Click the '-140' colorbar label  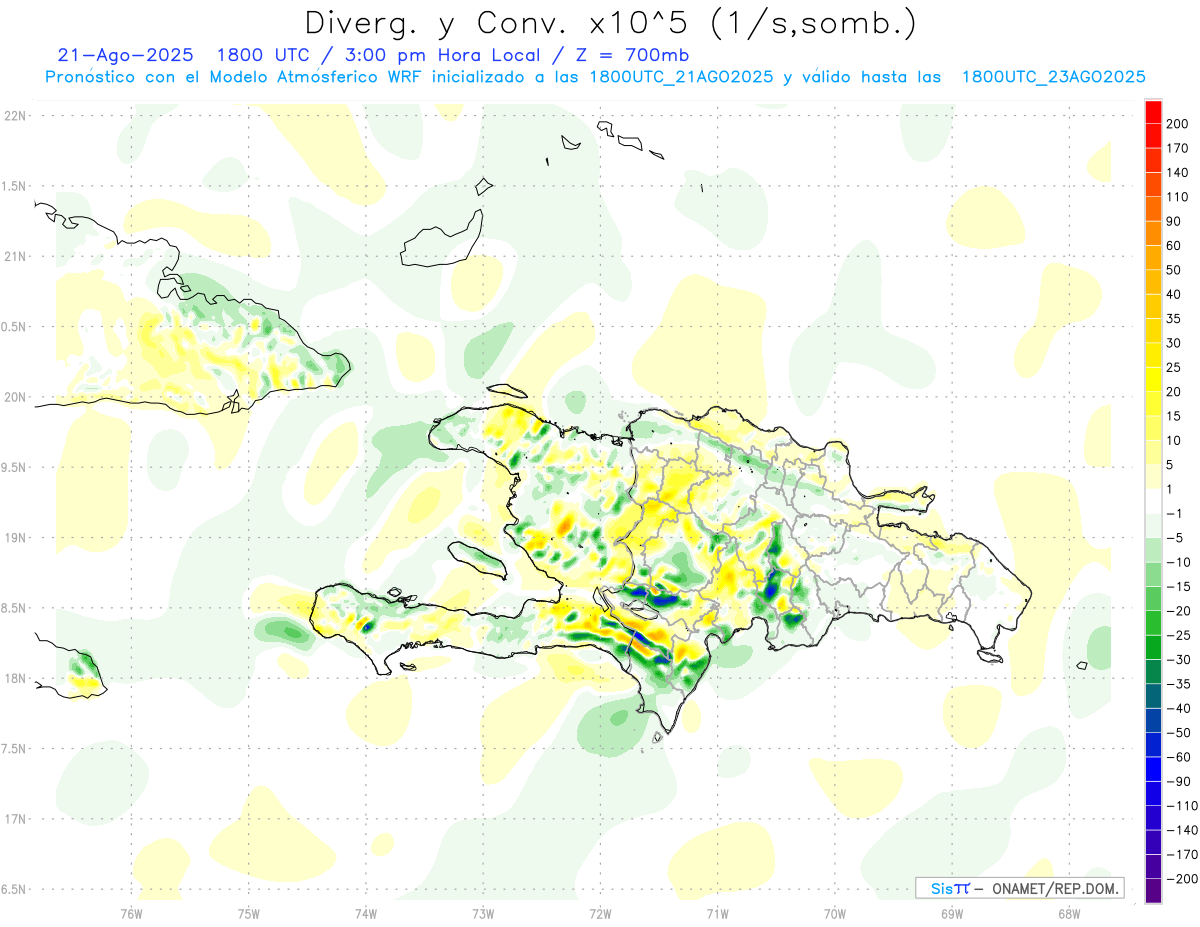1181,830
